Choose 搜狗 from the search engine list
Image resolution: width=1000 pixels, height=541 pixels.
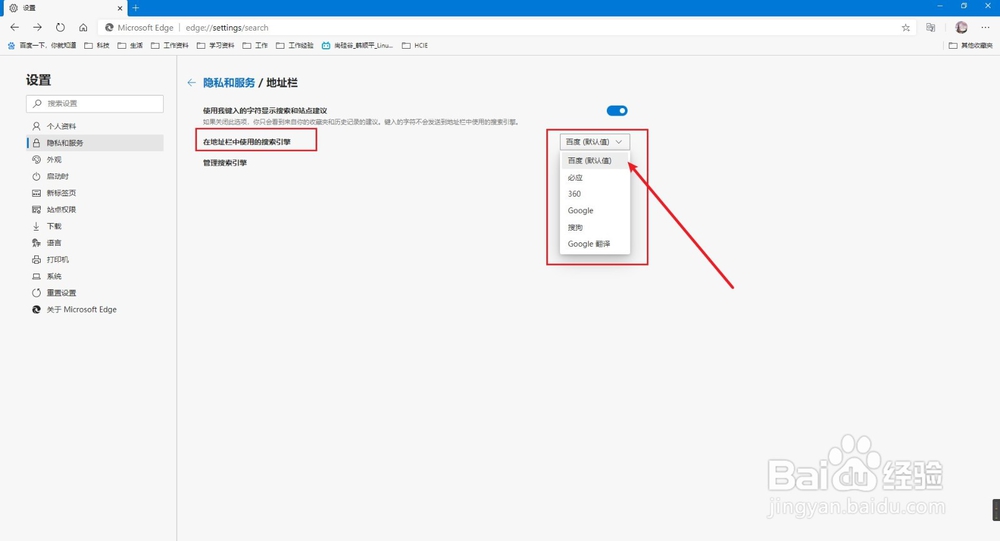(x=594, y=227)
